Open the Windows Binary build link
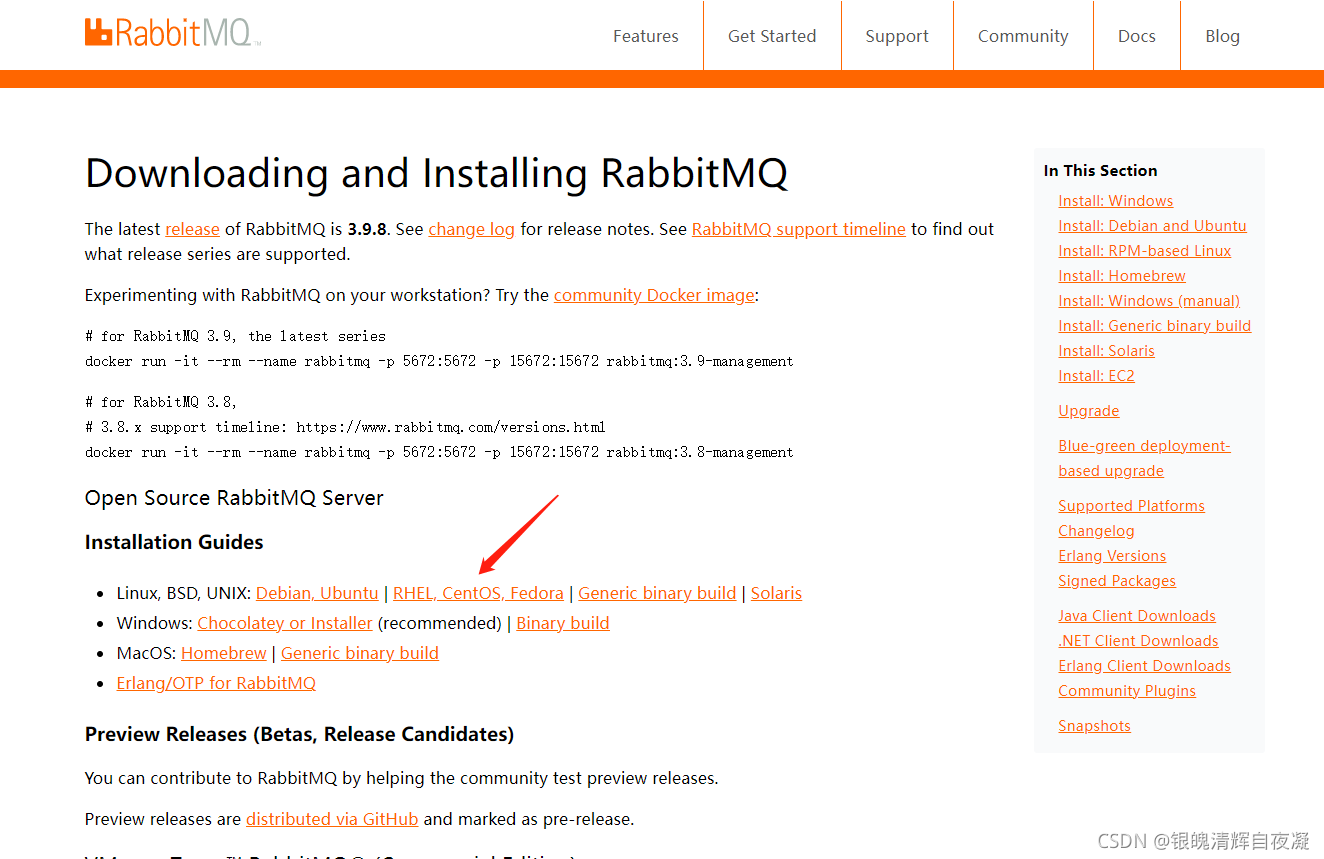Image resolution: width=1324 pixels, height=859 pixels. 563,623
